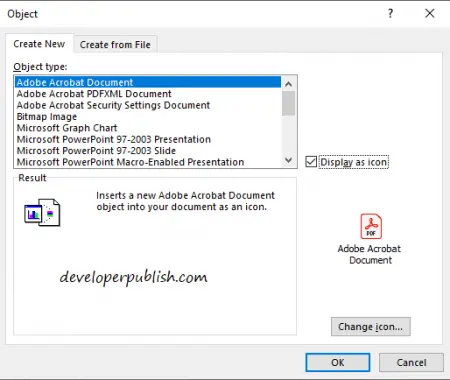Image resolution: width=450 pixels, height=380 pixels.
Task: Pick Microsoft PowerPoint 97-2003 Slide
Action: [x=148, y=150]
